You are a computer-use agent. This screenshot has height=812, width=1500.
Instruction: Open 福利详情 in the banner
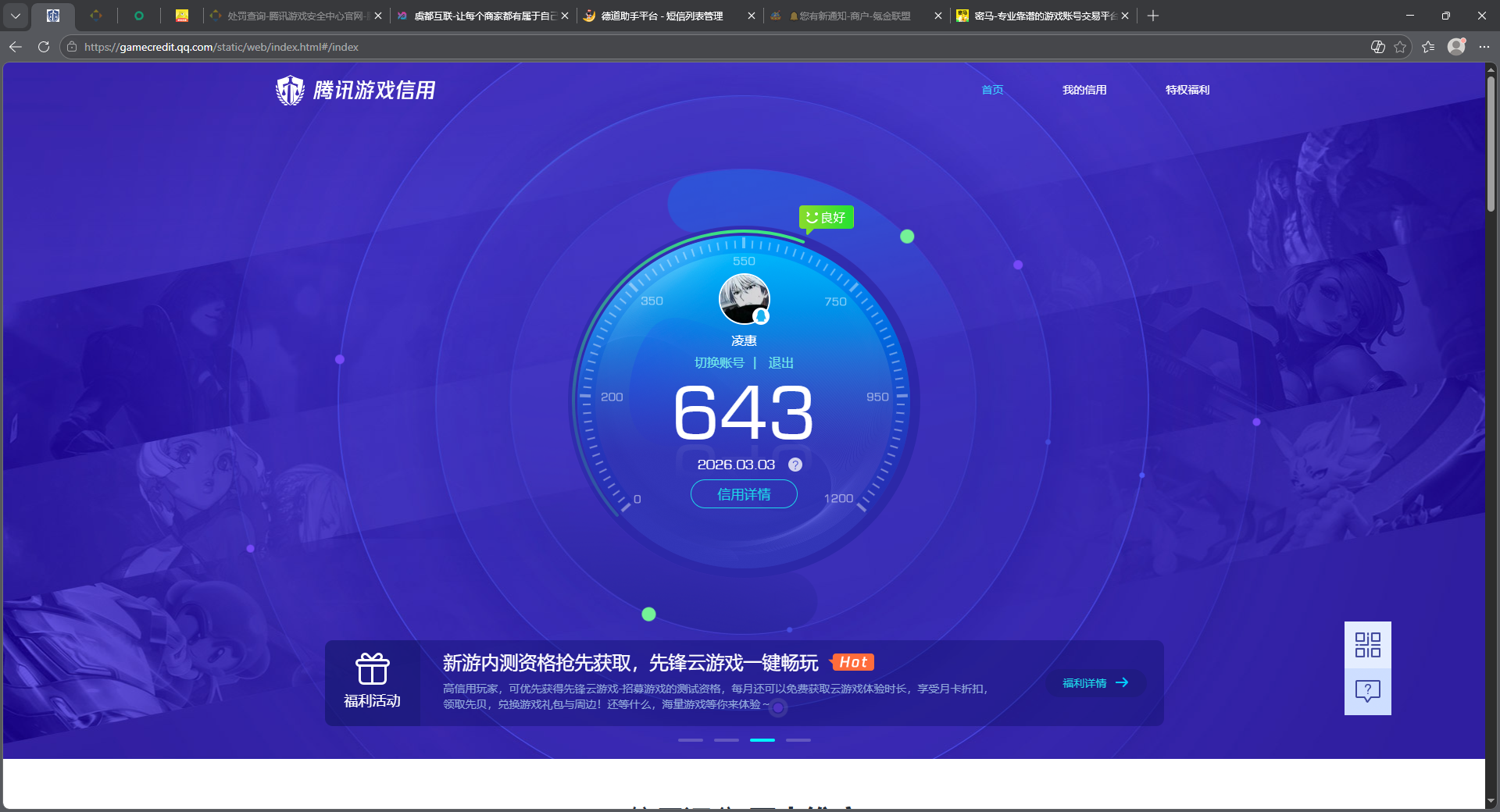[1095, 682]
